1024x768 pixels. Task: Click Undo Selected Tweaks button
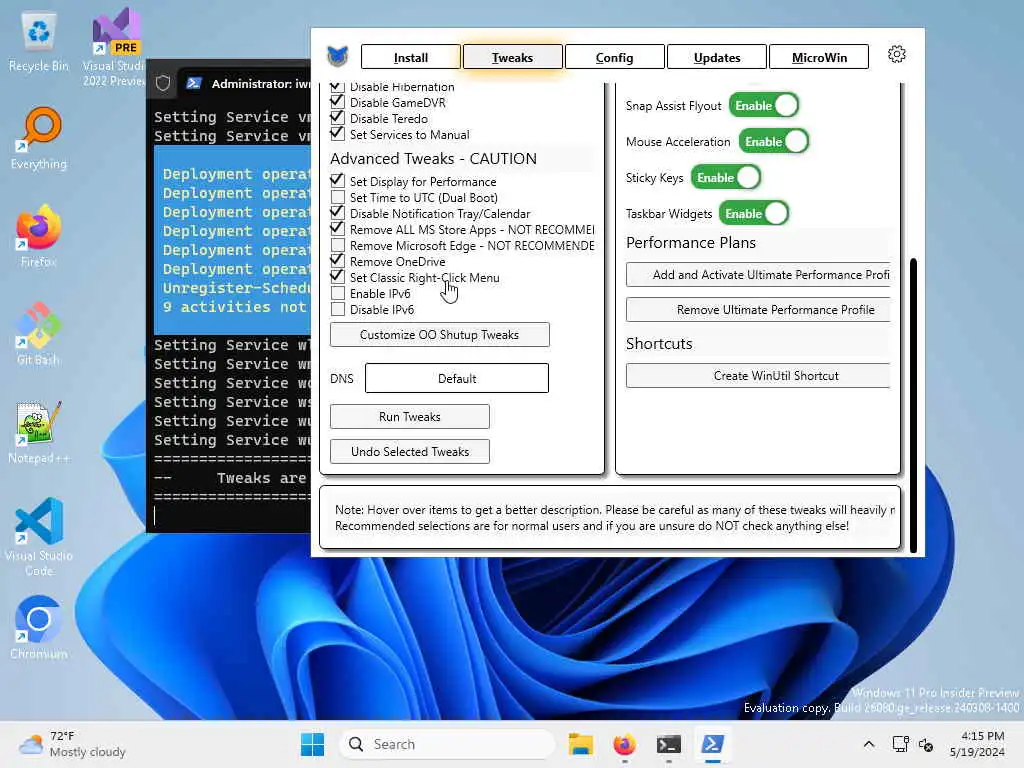pos(409,451)
